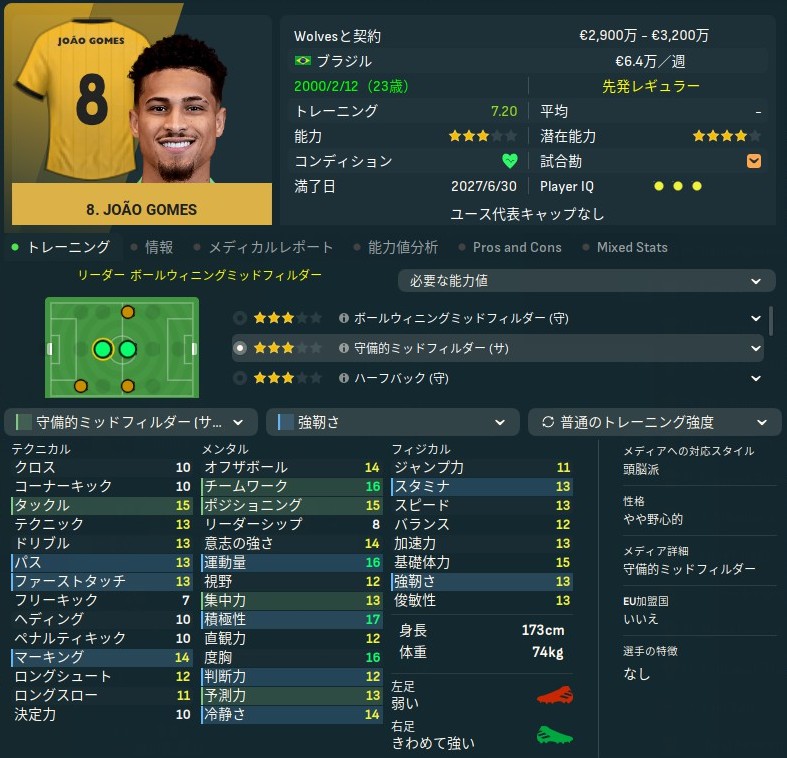Screen dimensions: 787x758
Task: Click info icon beside ボールウィニングミッドフィルダー (守)
Action: (344, 318)
